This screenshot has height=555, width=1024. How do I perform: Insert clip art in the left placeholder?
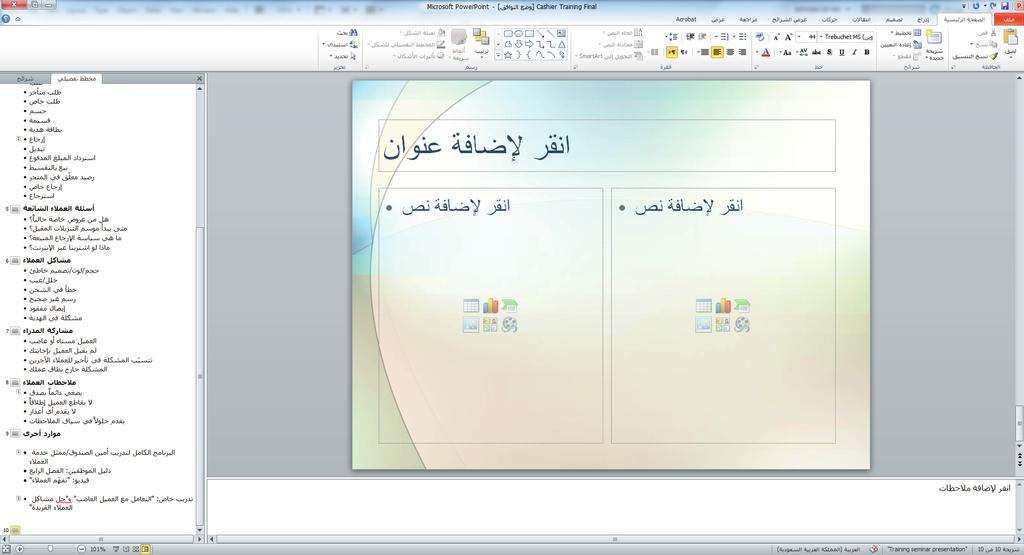coord(490,325)
